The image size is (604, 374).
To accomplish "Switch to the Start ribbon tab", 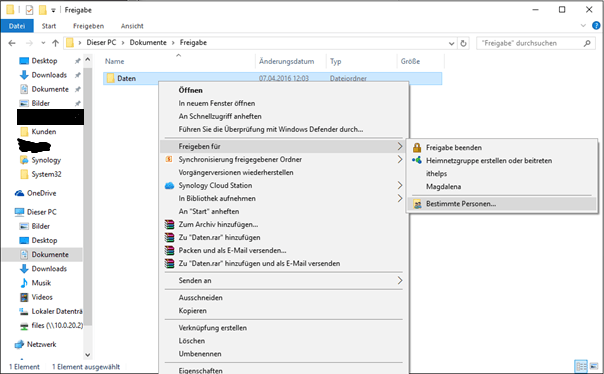I will [49, 26].
